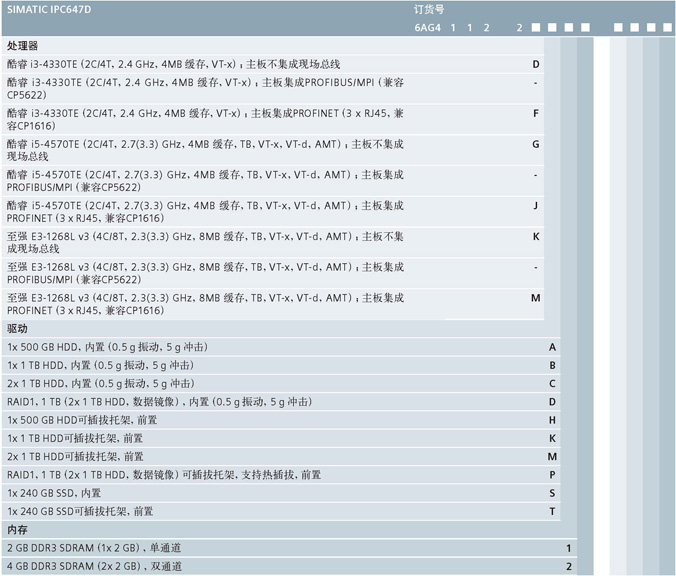This screenshot has height=576, width=676.
Task: Choose Xeon E3-1268L v3 row with PROFINET
Action: (x=200, y=304)
